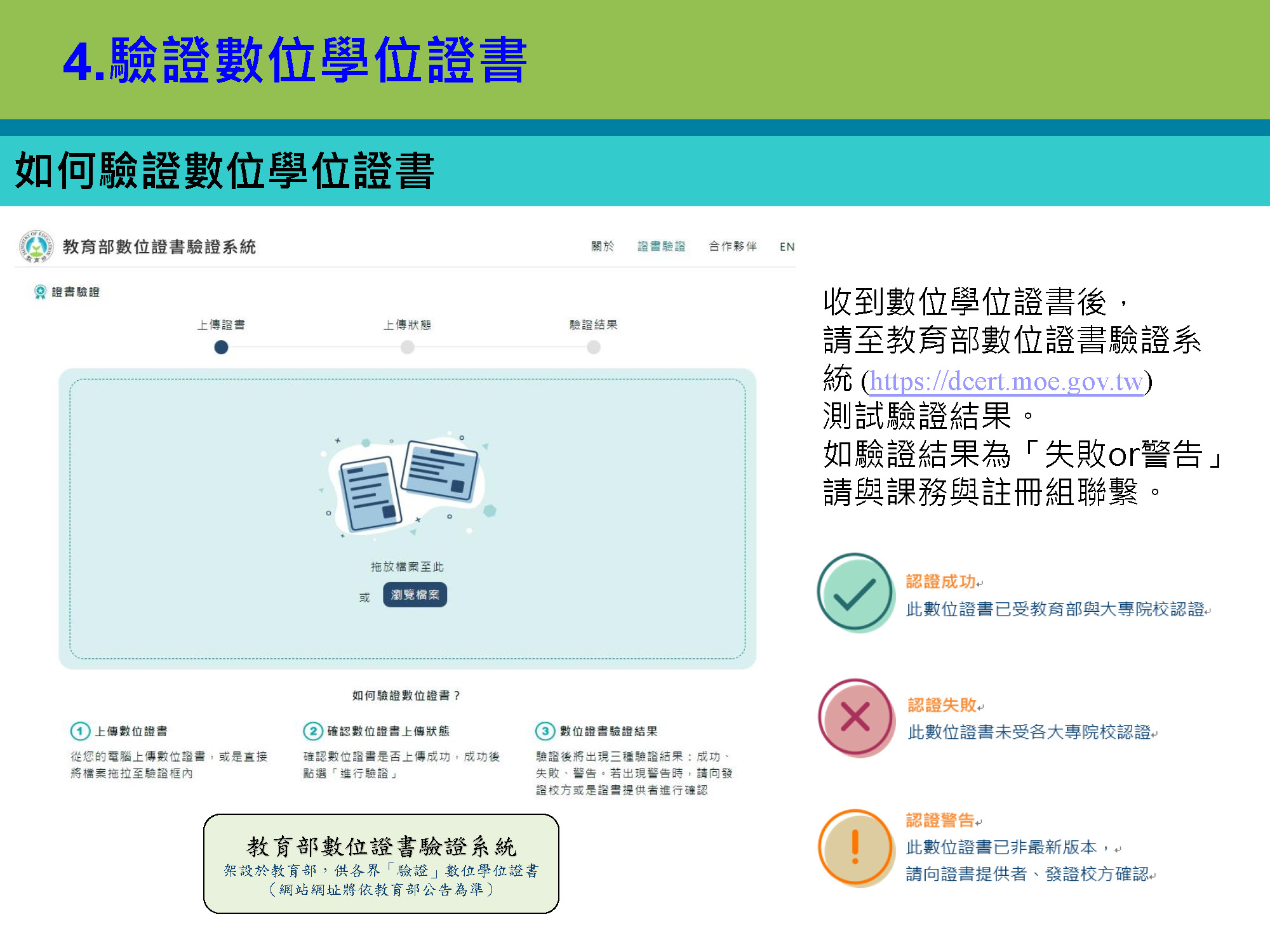Viewport: 1270px width, 952px height.
Task: Click the orange exclamation warning icon
Action: click(x=855, y=847)
